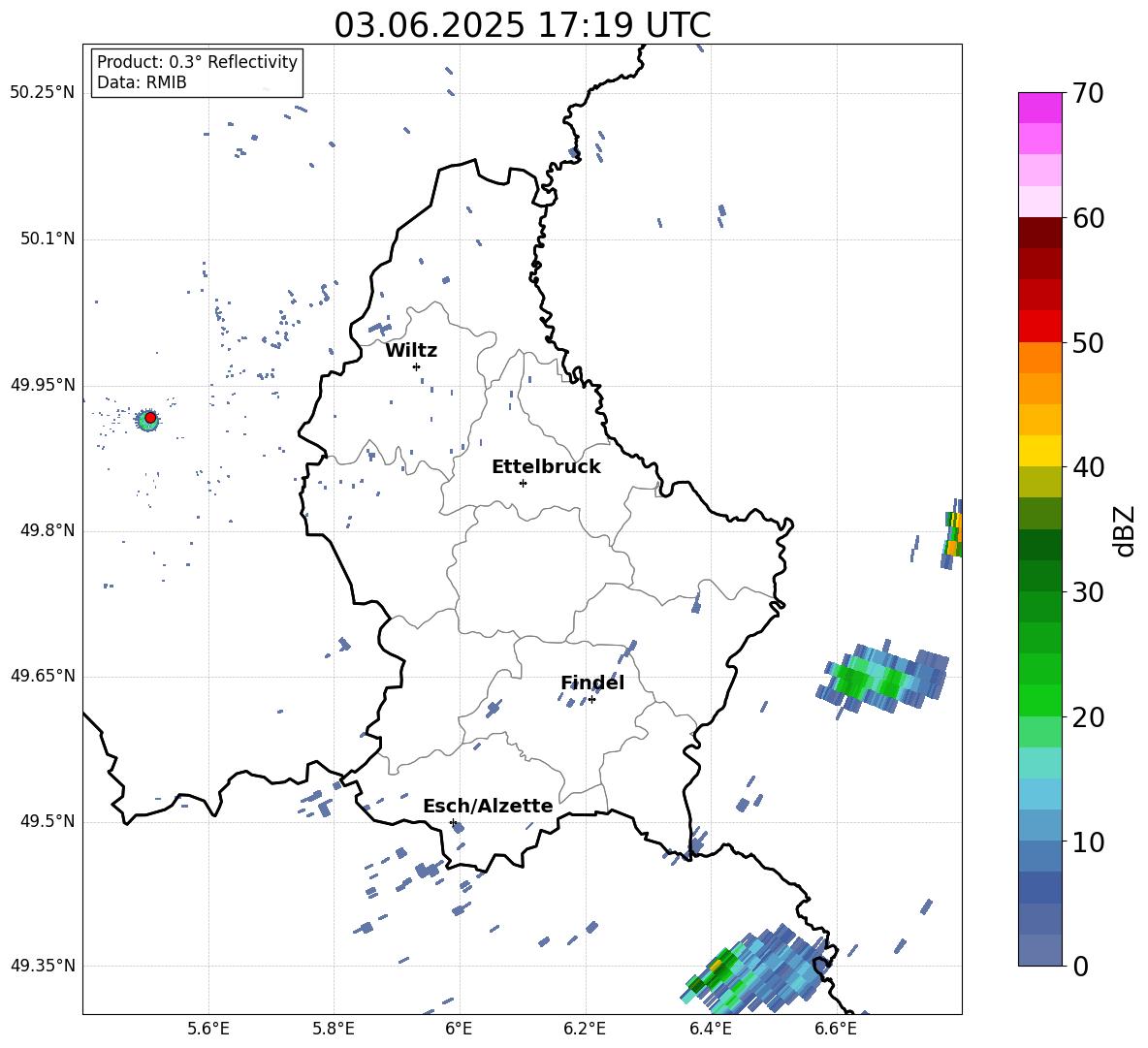
Task: Click the 5.8°E longitude tick label
Action: [x=334, y=1029]
